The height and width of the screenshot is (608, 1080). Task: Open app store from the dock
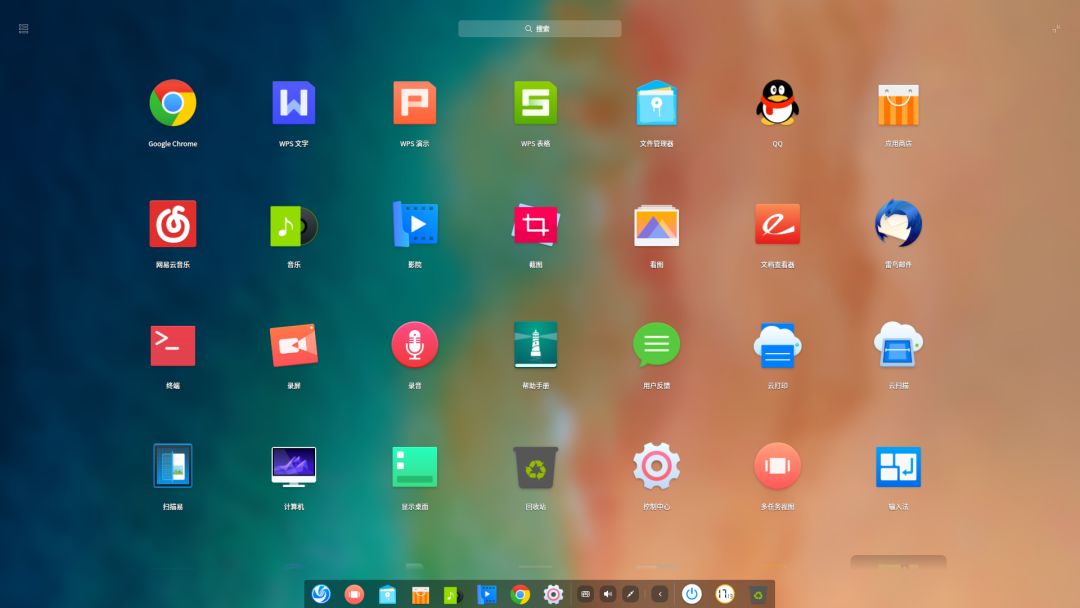[x=420, y=594]
